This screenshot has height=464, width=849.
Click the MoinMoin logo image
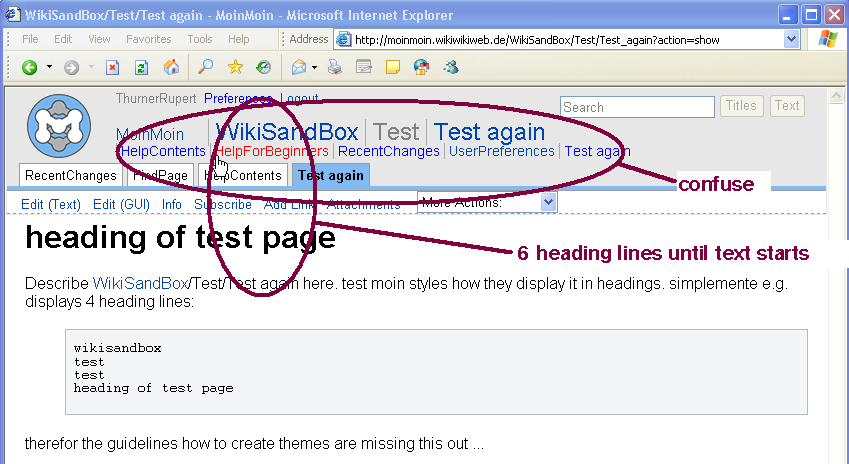tap(59, 126)
